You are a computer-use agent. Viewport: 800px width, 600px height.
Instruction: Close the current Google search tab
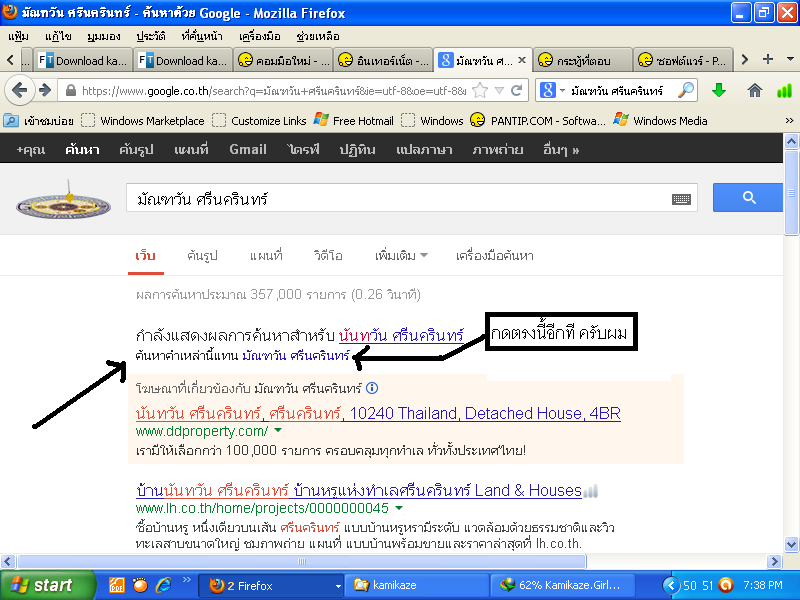522,60
